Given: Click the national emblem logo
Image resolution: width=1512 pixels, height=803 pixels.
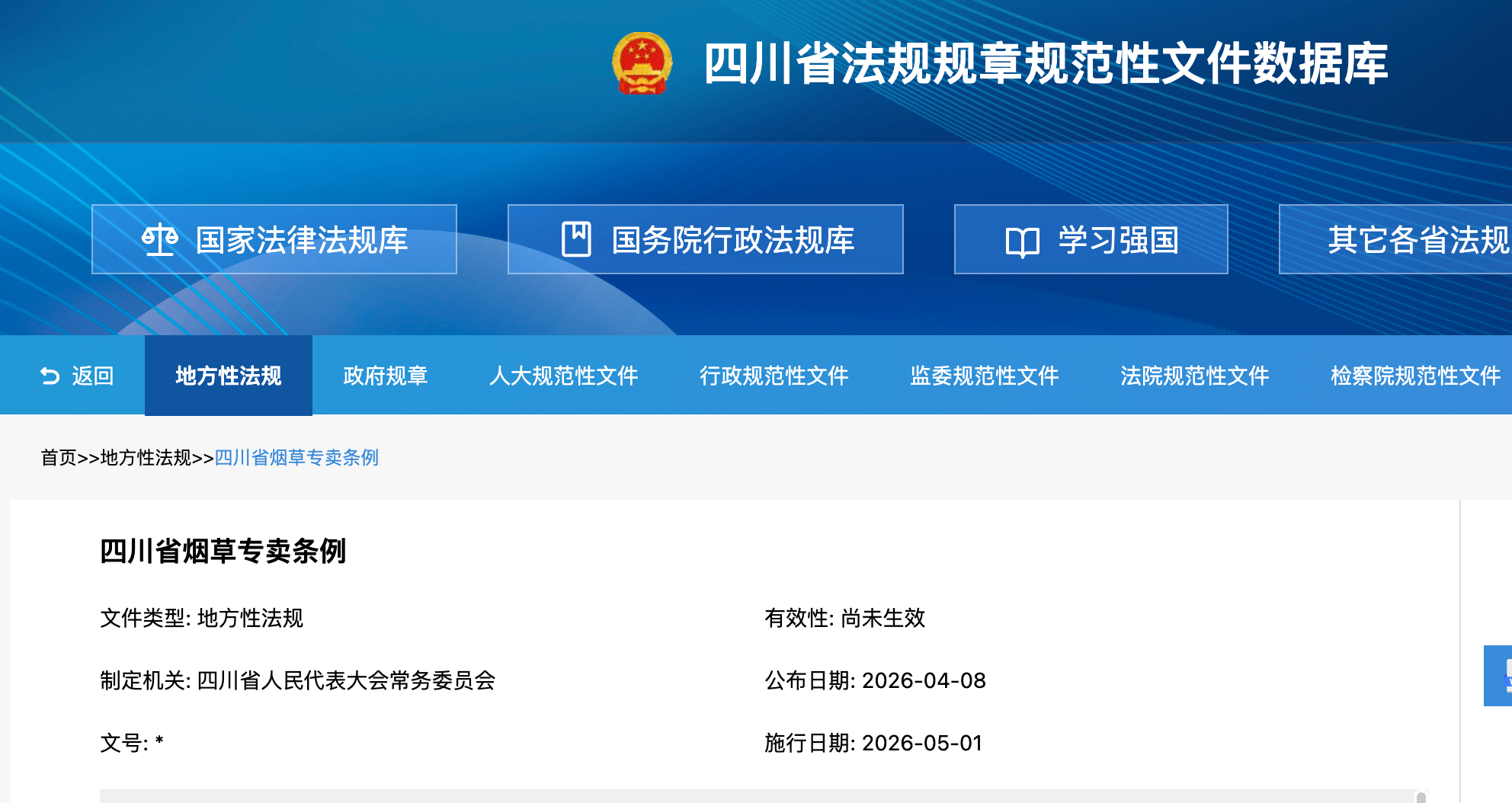Looking at the screenshot, I should (x=642, y=63).
